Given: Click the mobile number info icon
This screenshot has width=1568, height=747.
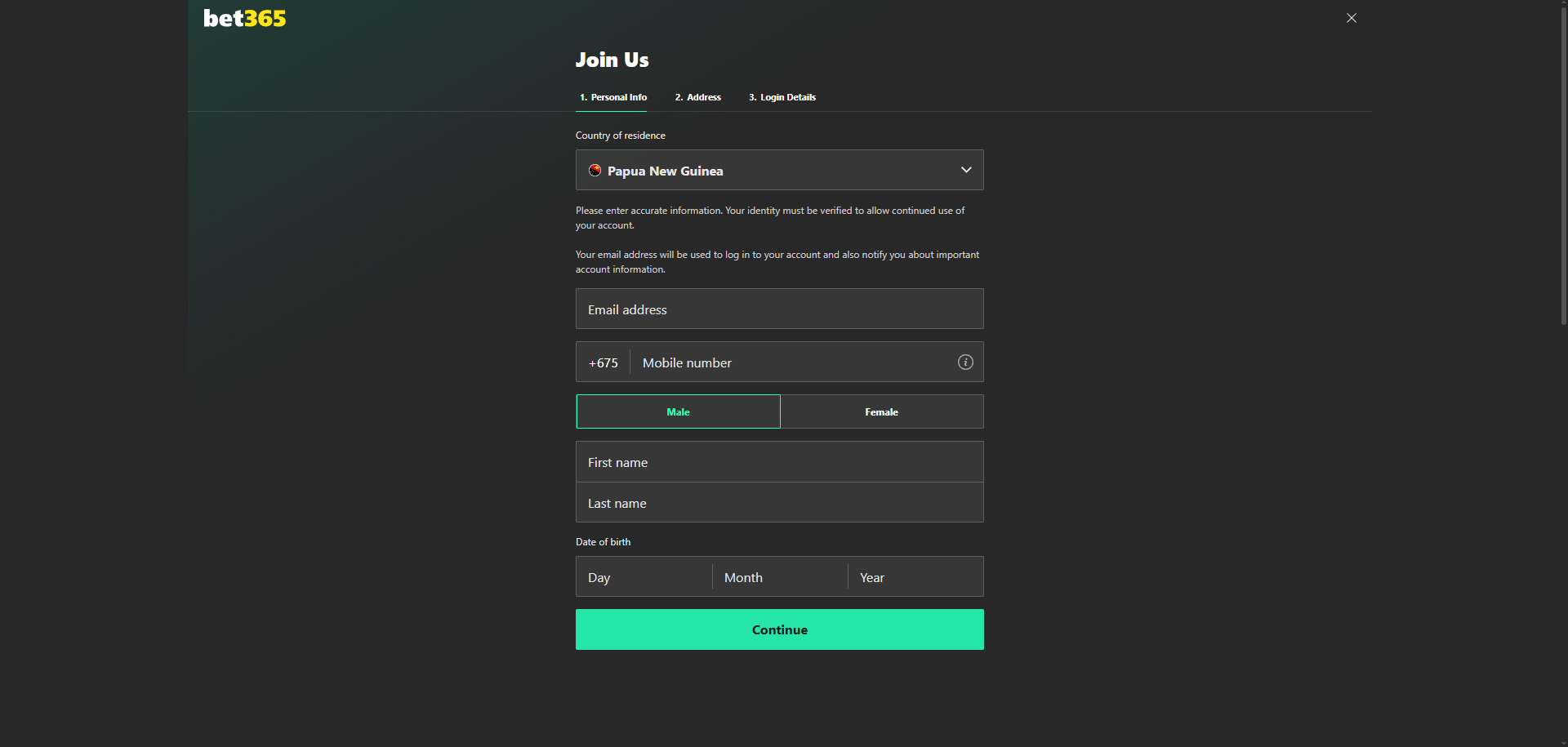Looking at the screenshot, I should tap(964, 362).
